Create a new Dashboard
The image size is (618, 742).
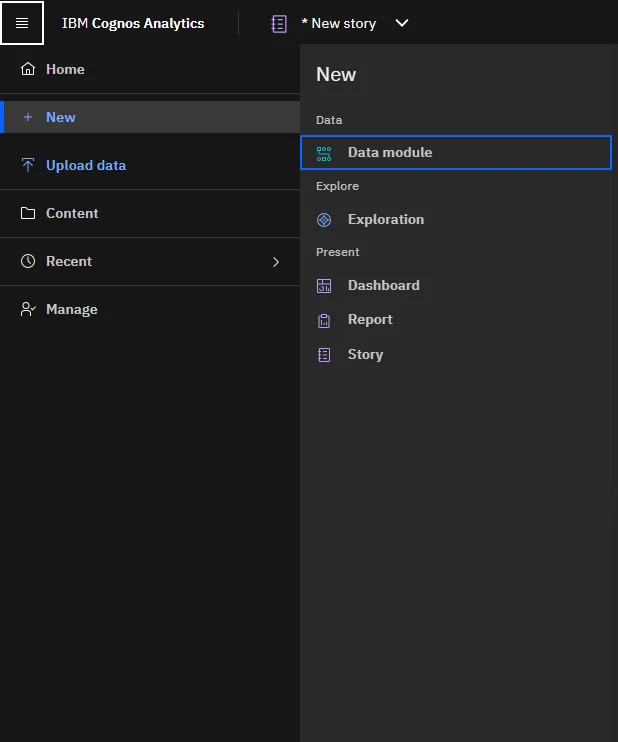click(x=456, y=285)
